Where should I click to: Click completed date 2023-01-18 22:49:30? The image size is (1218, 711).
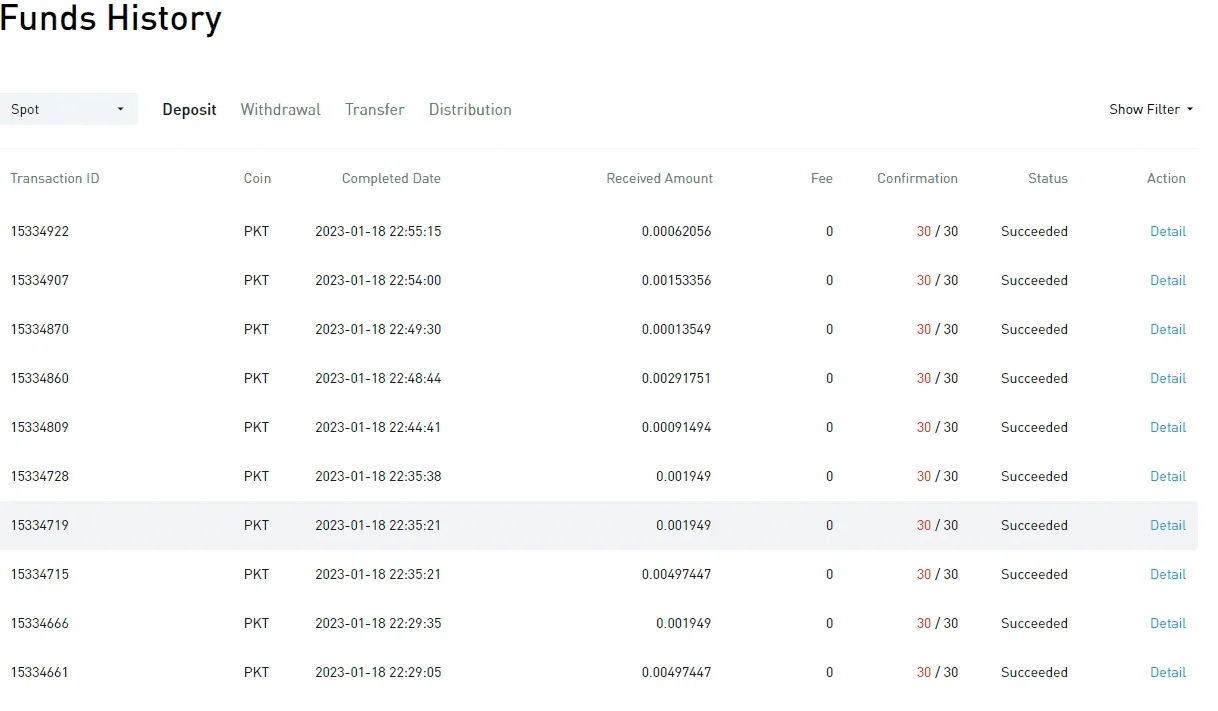pos(378,329)
